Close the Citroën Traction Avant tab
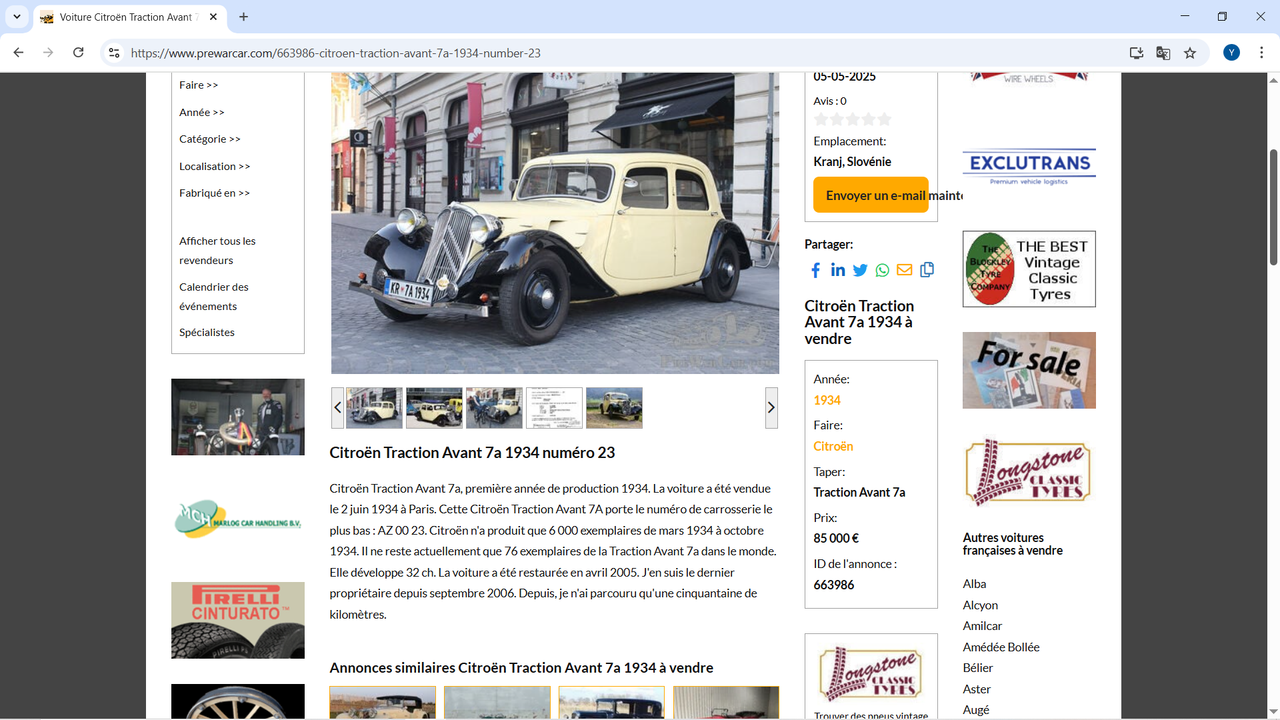Screen dimensions: 1280x720 click(x=213, y=17)
